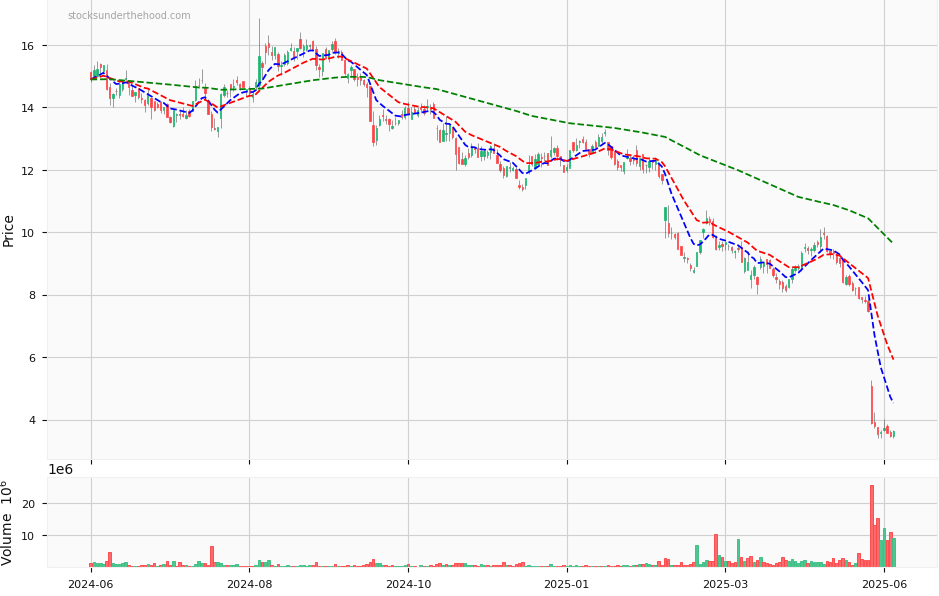Screen dimensions: 939x596
Task: Click the 12 price tick label
Action: (x=28, y=171)
